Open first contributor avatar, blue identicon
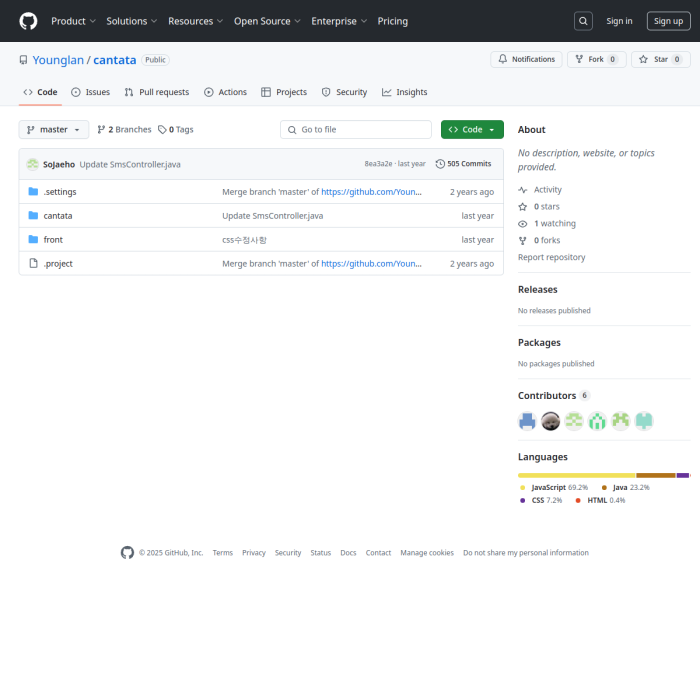Image resolution: width=700 pixels, height=700 pixels. click(x=527, y=421)
